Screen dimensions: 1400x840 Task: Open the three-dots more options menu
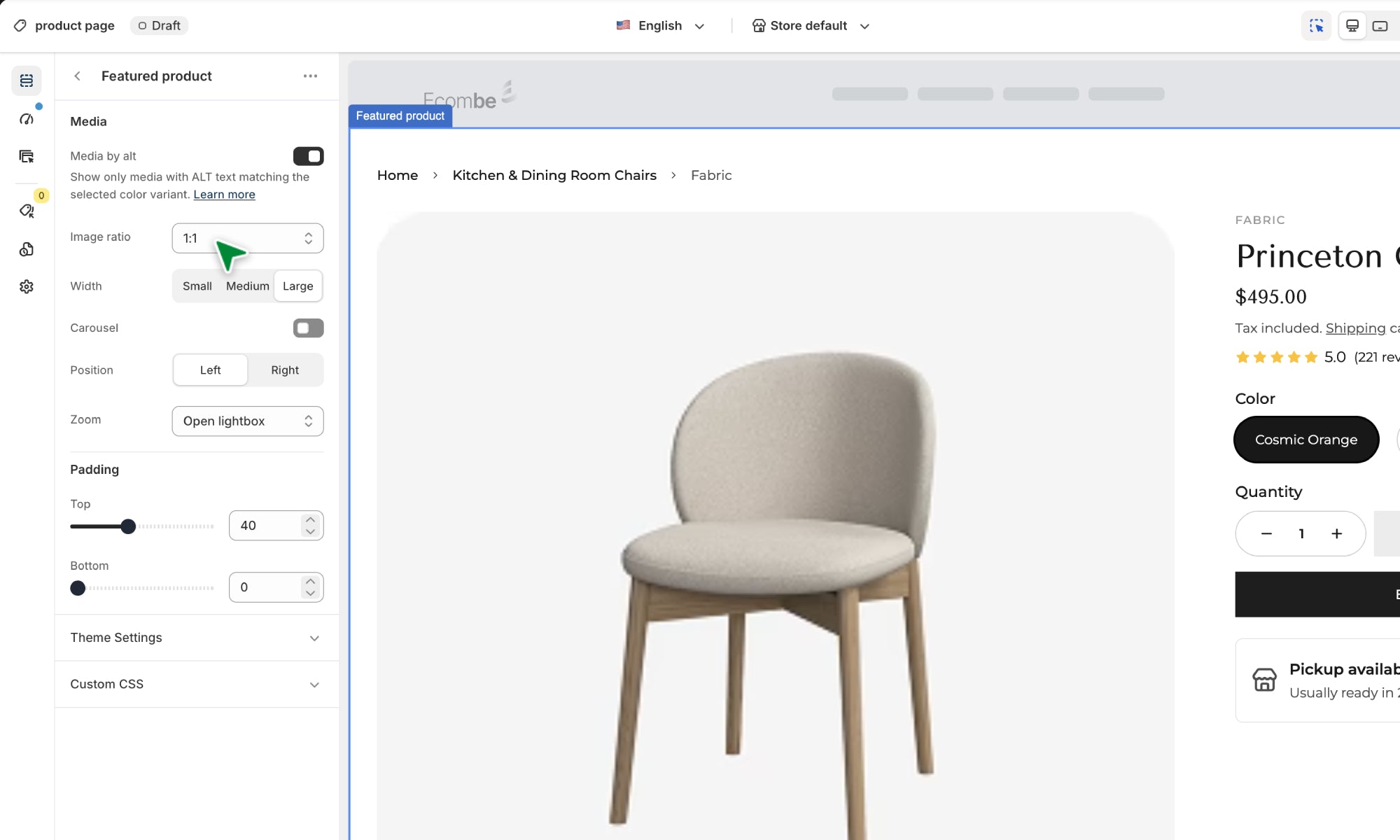pos(310,76)
